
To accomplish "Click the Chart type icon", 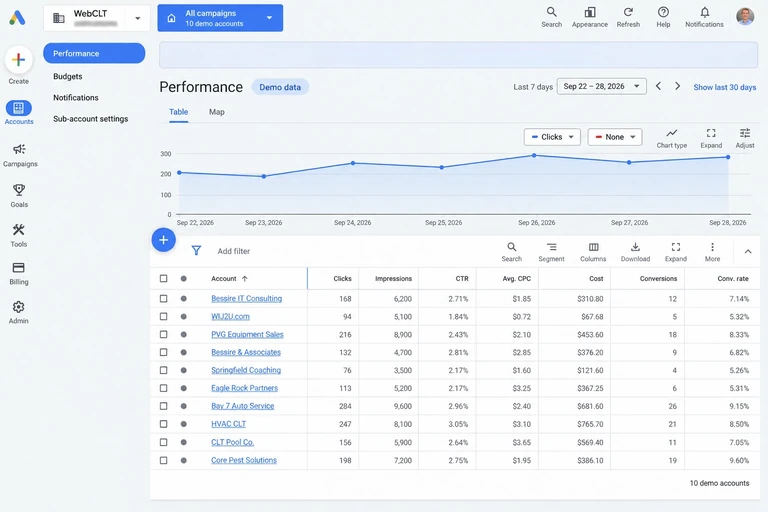I will pyautogui.click(x=672, y=133).
